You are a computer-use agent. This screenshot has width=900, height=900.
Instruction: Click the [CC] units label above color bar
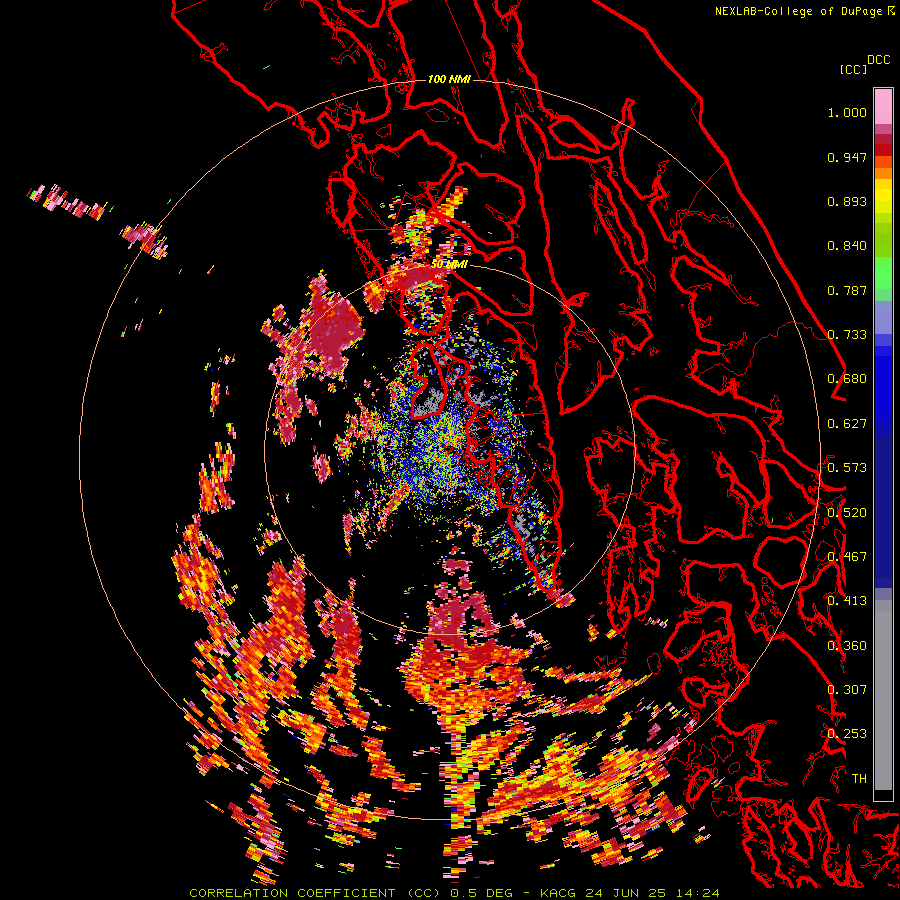(854, 69)
